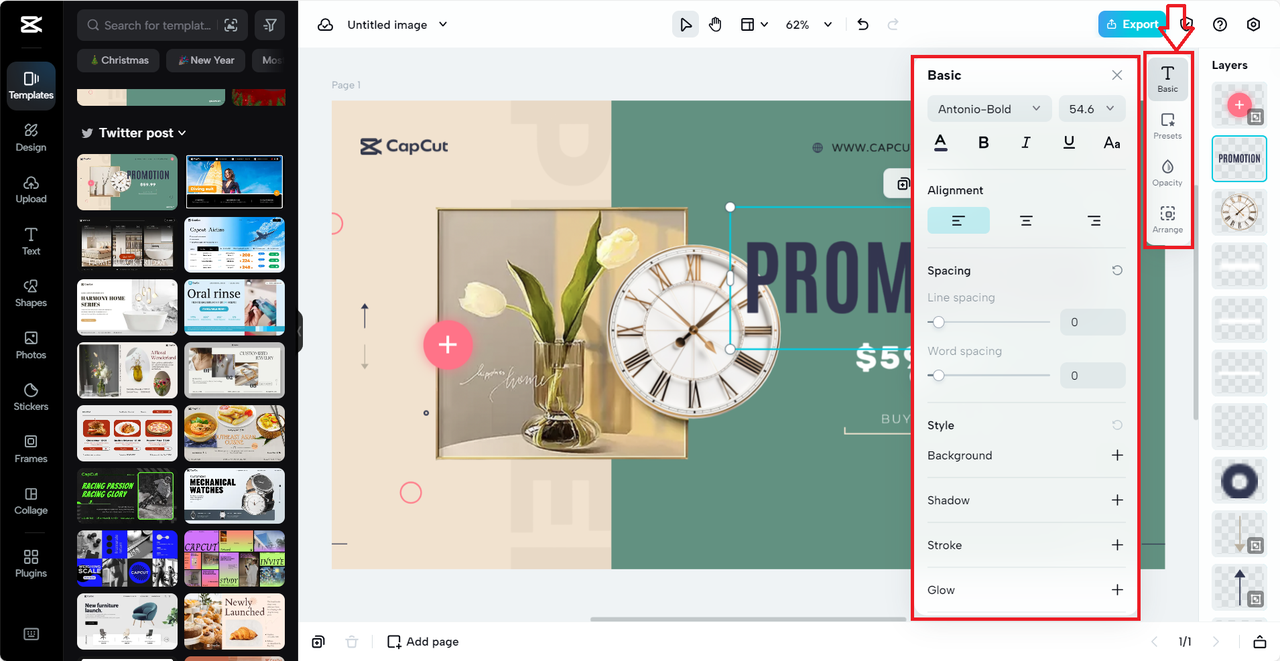Select the Christmas category chip
Image resolution: width=1280 pixels, height=661 pixels.
click(x=119, y=60)
